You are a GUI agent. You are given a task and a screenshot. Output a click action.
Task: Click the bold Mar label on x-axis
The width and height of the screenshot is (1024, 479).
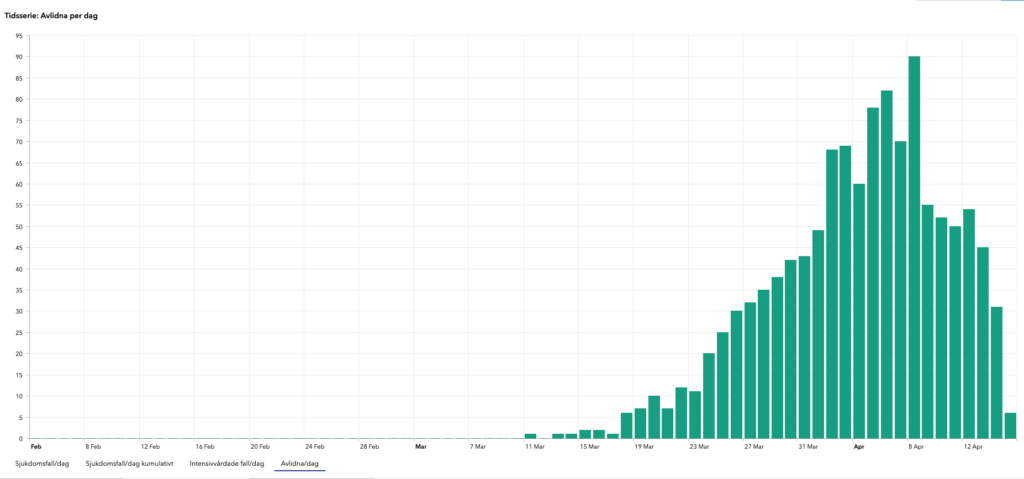click(x=421, y=446)
